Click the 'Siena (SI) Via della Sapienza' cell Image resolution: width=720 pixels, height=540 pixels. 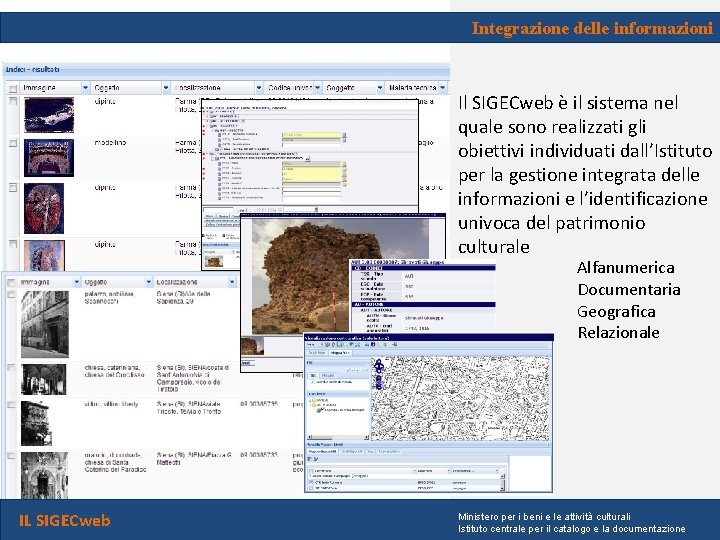tap(183, 298)
